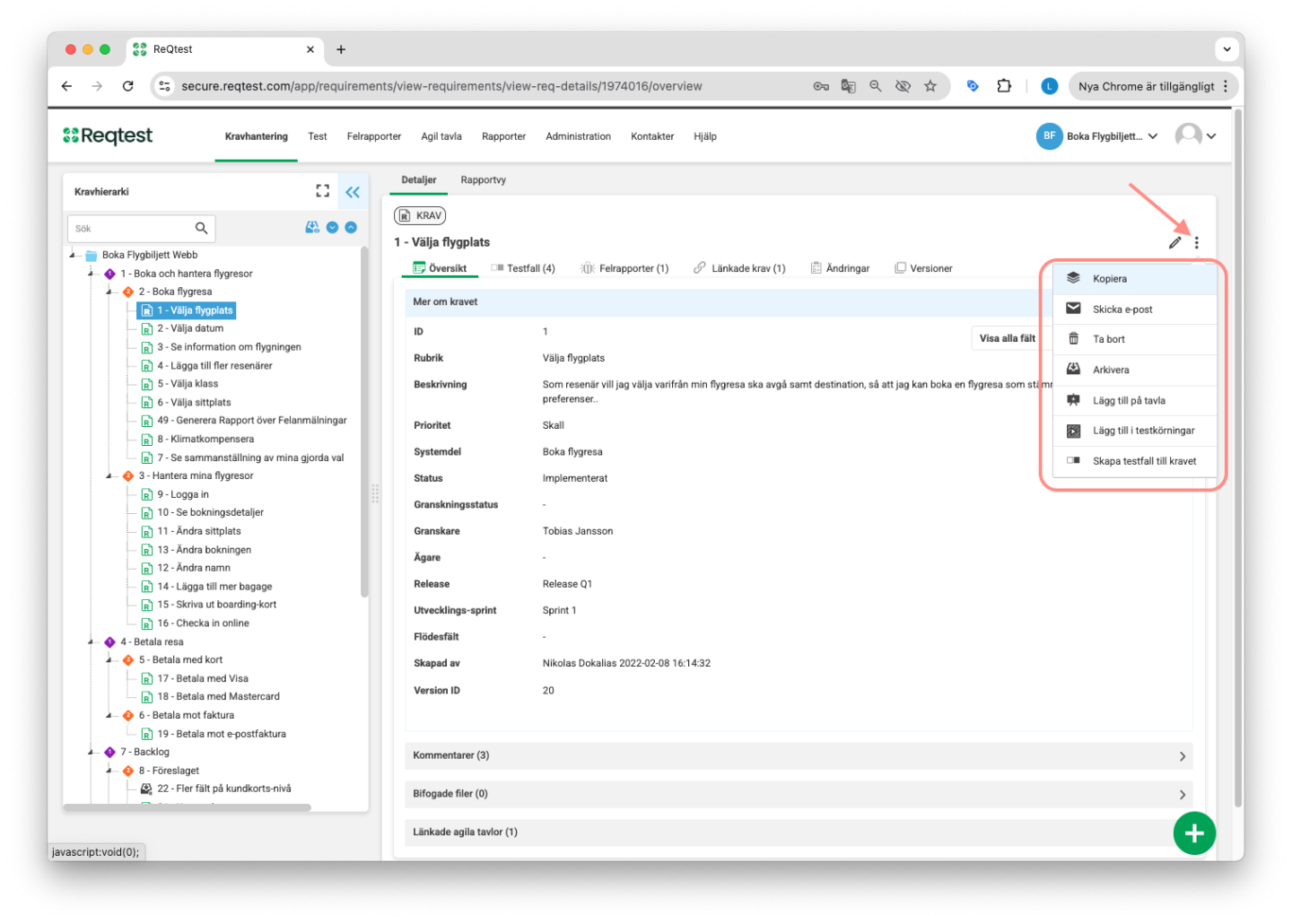The width and height of the screenshot is (1292, 924).
Task: Click the green plus floating button
Action: (1194, 833)
